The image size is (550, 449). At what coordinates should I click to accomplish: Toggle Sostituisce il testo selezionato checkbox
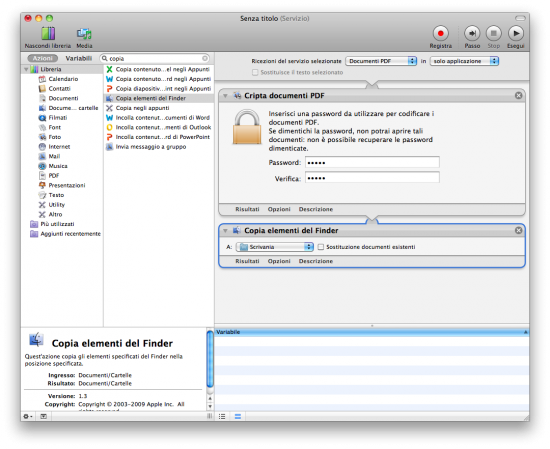255,72
